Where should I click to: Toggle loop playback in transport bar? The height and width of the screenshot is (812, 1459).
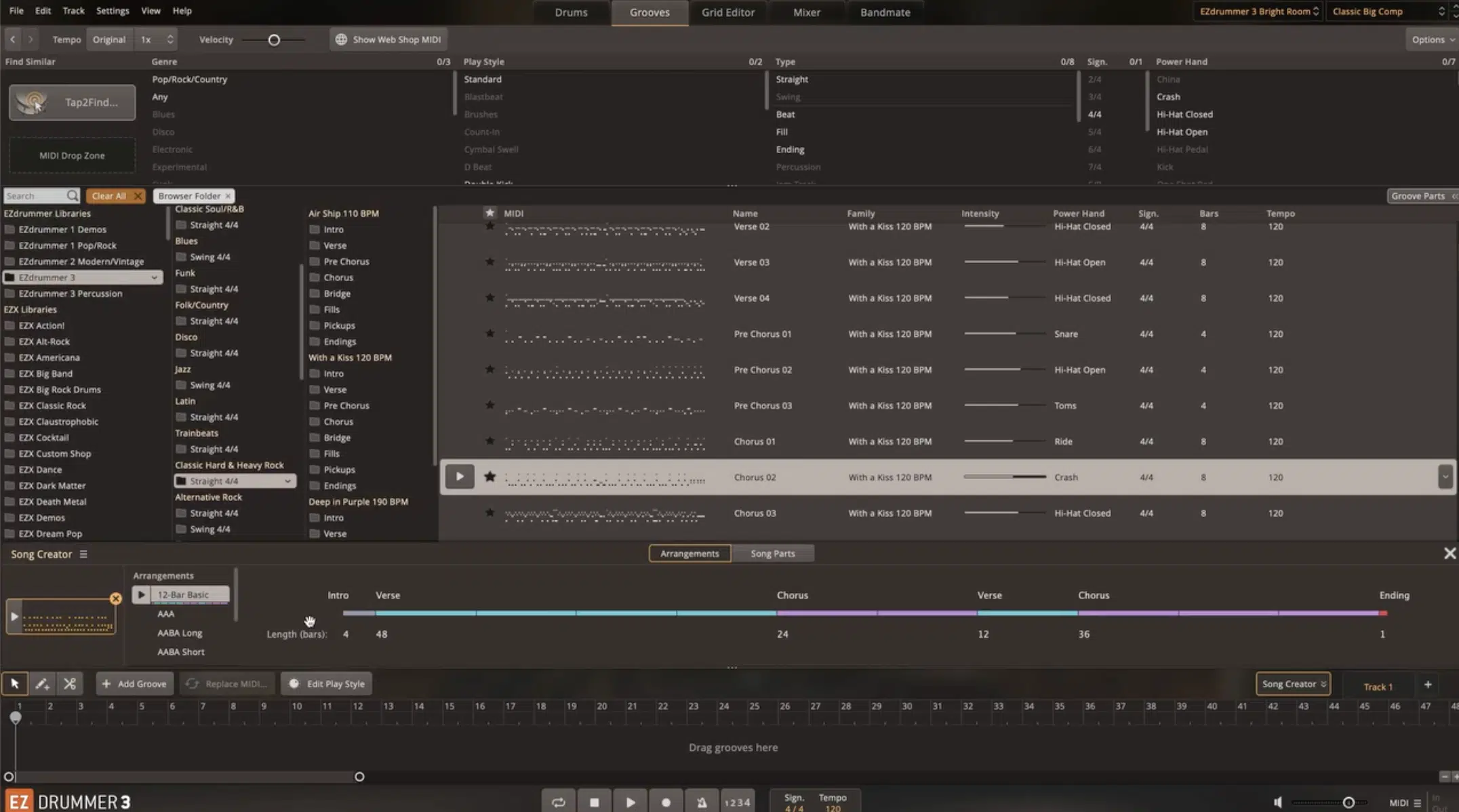point(558,802)
